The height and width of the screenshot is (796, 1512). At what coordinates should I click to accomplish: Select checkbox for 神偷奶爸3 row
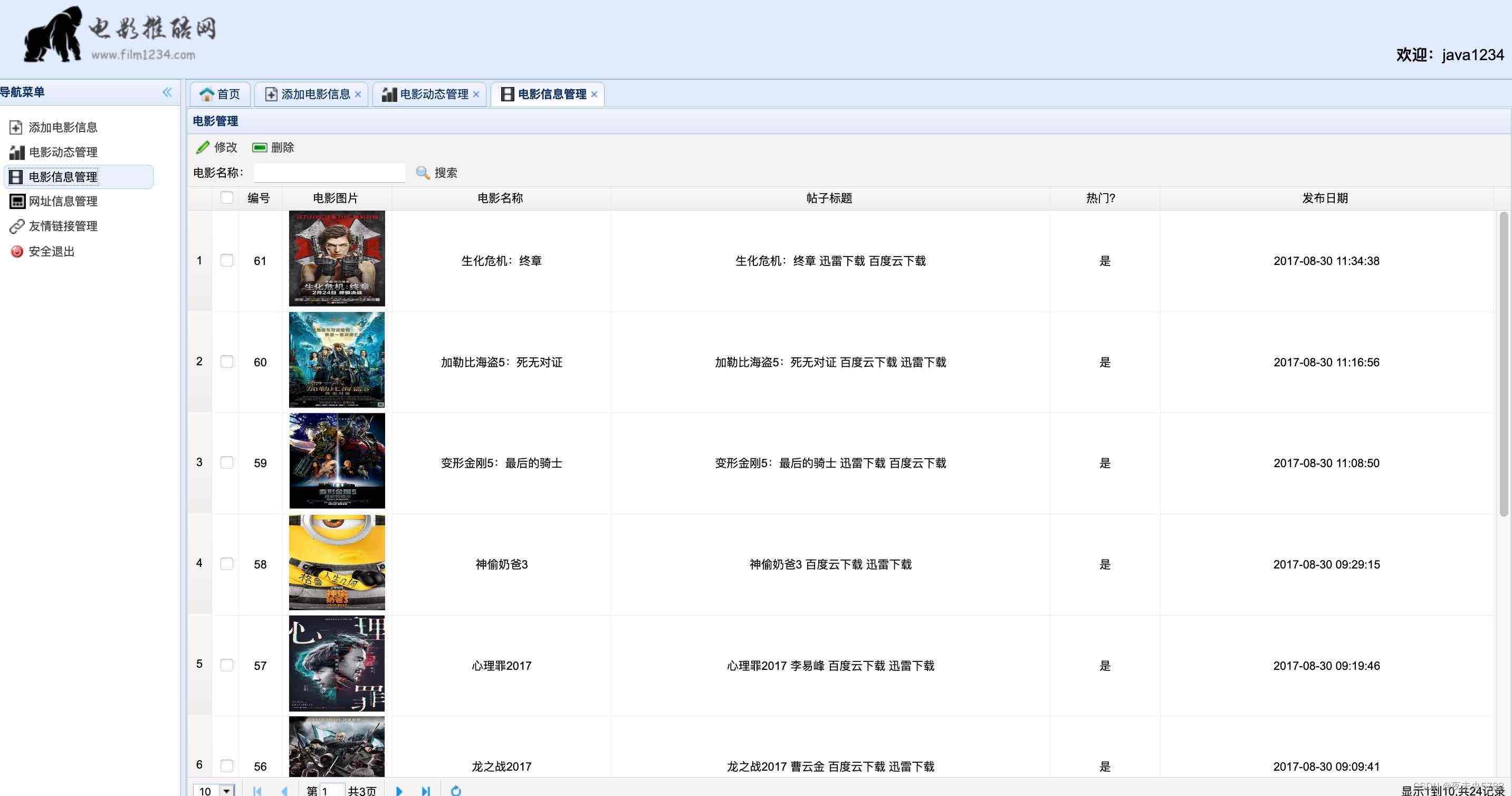tap(226, 564)
